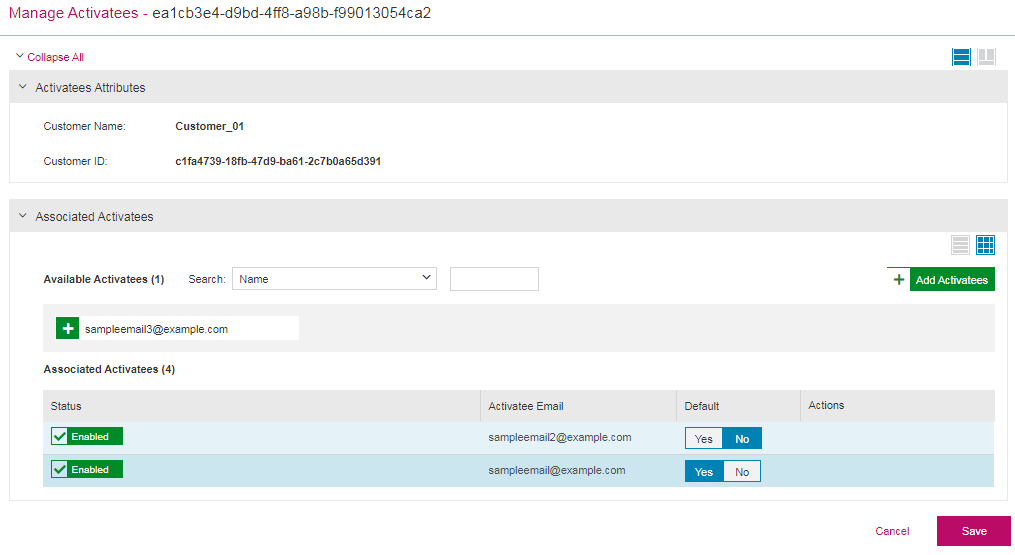Click the checkmark icon for sampleemail2@example.com

point(60,437)
